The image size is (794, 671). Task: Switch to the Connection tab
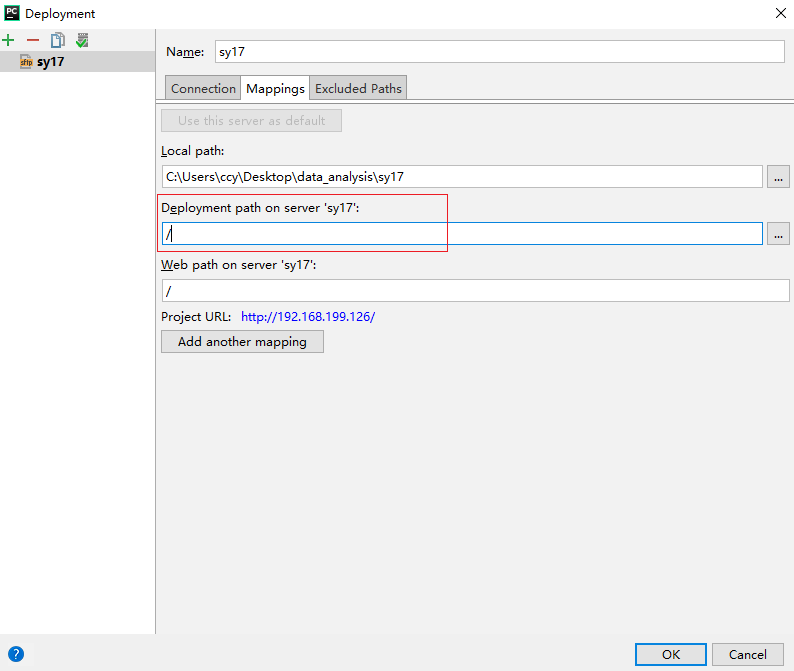pos(203,88)
